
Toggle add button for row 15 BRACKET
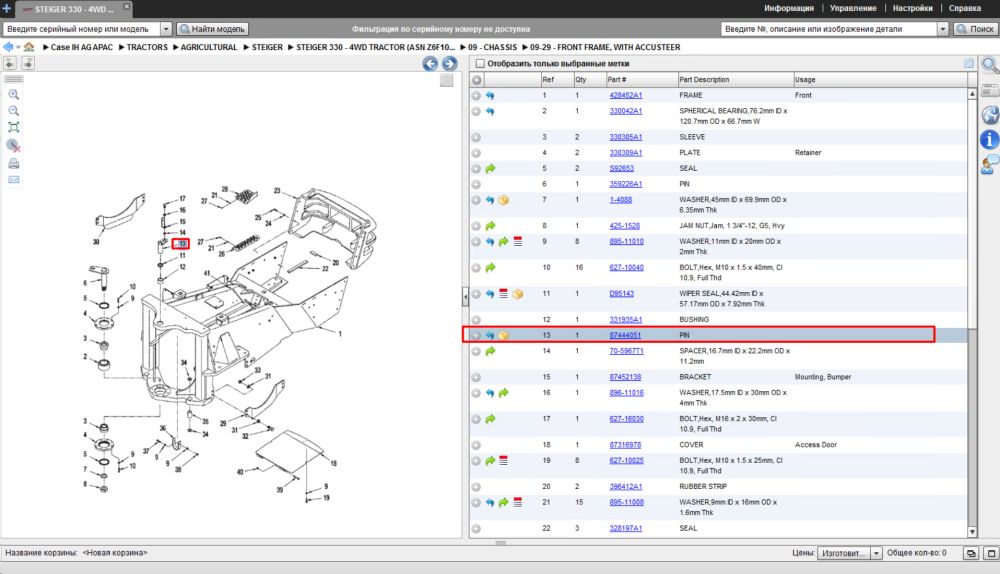476,377
